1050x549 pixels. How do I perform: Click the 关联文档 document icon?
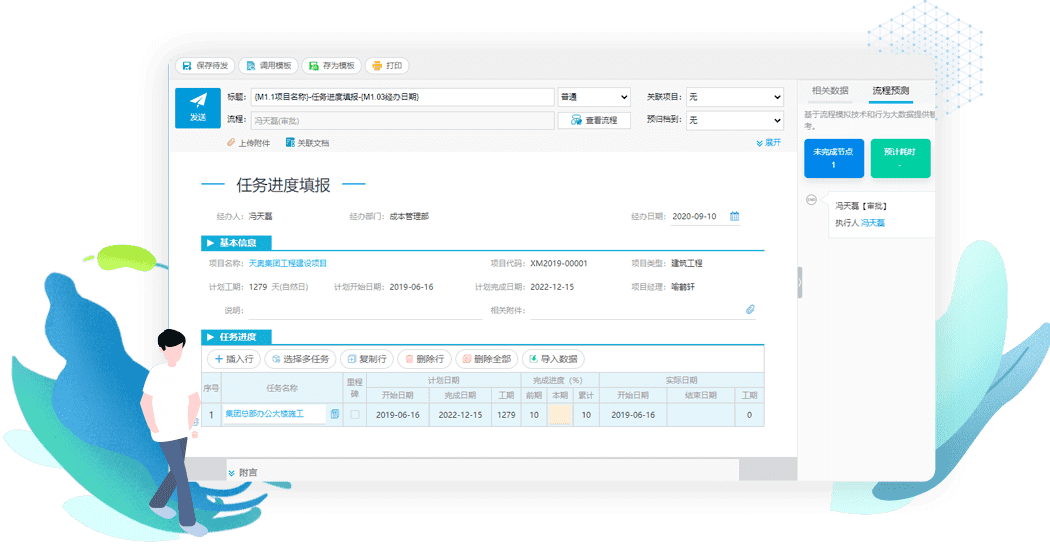coord(290,143)
